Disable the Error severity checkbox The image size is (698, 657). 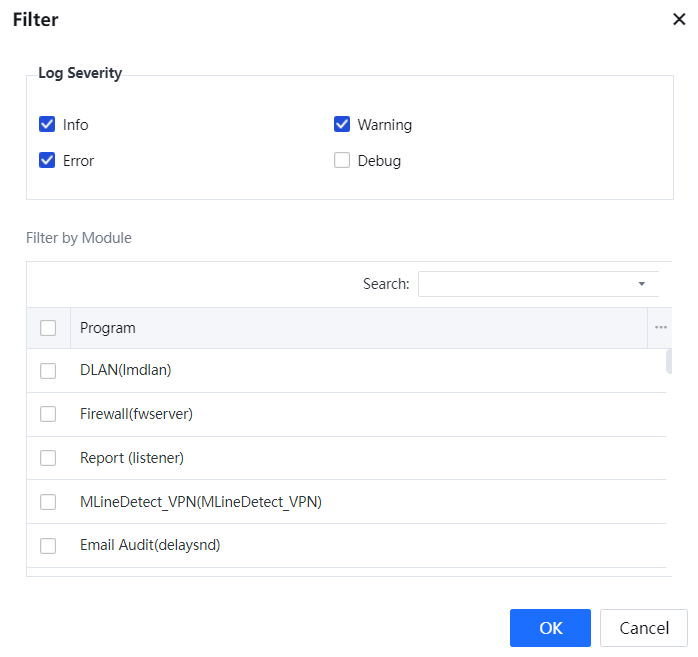[x=47, y=160]
